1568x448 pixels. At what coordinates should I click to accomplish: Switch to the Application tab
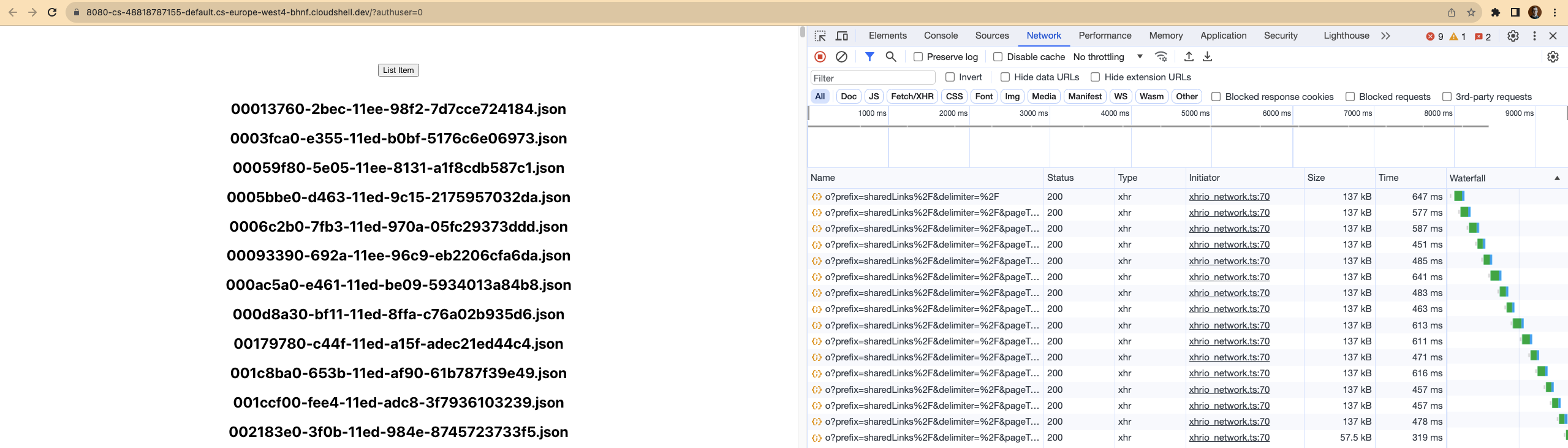coord(1223,36)
